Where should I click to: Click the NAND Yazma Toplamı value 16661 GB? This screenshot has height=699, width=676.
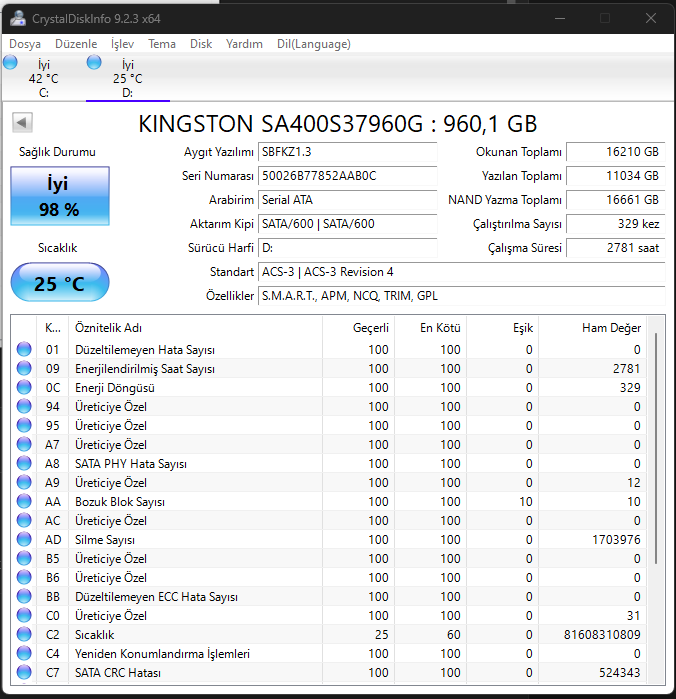[x=616, y=200]
